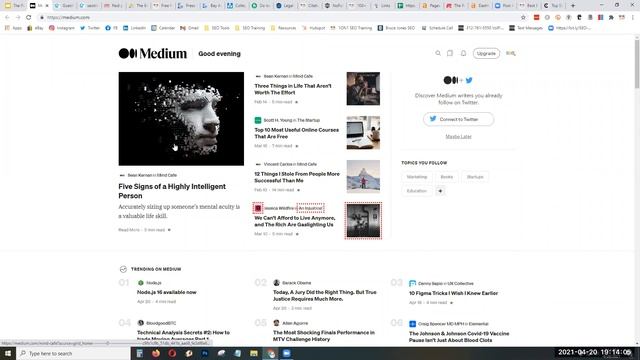The width and height of the screenshot is (640, 360).
Task: Open trending story The Most Shocking Finals Performance
Action: [324, 336]
